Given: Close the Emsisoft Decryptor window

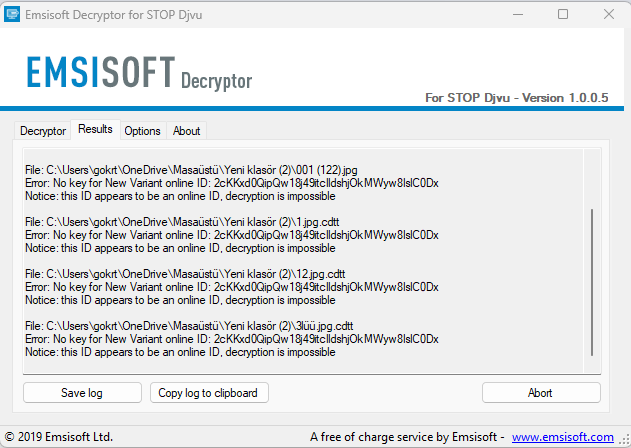Looking at the screenshot, I should [608, 14].
